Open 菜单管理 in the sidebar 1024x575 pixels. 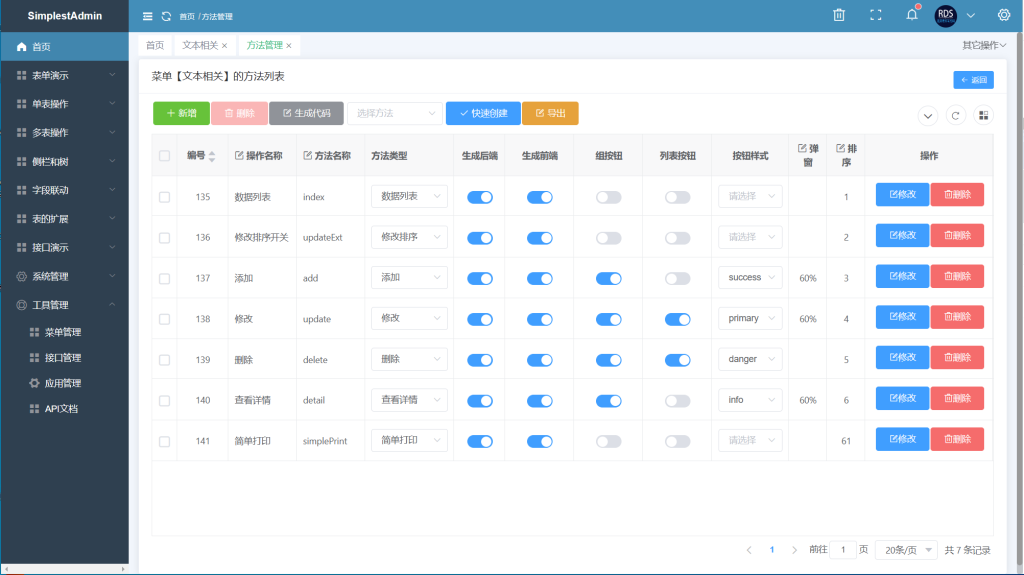[x=63, y=332]
